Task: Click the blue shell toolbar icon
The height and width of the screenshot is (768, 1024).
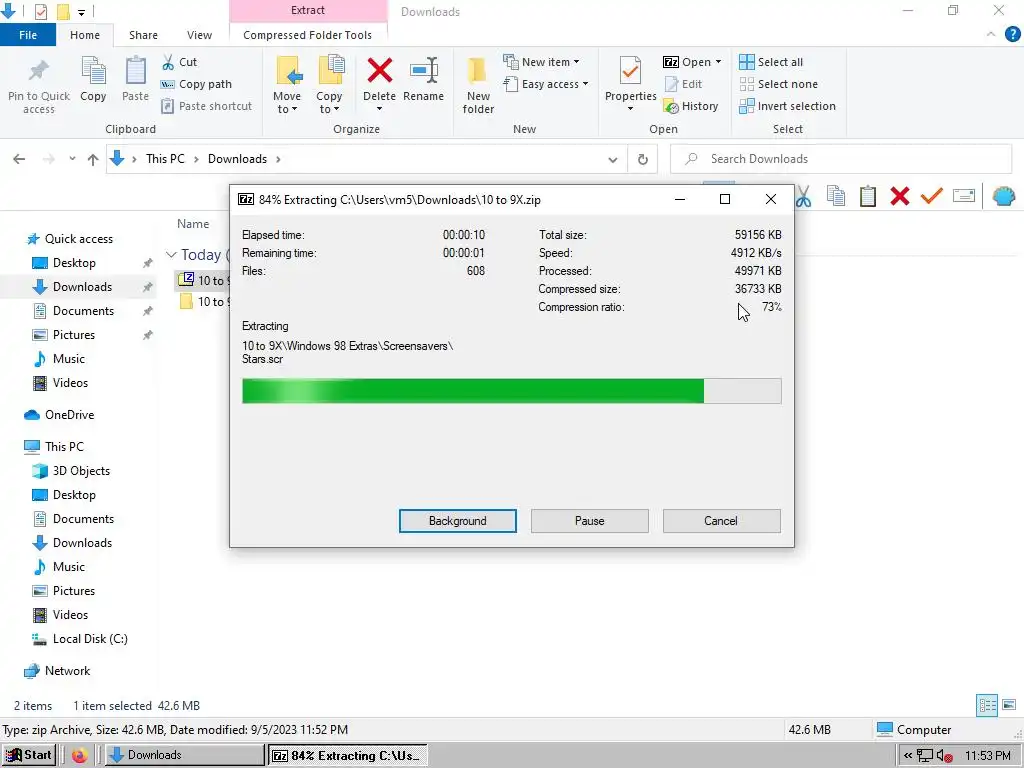Action: 1004,196
